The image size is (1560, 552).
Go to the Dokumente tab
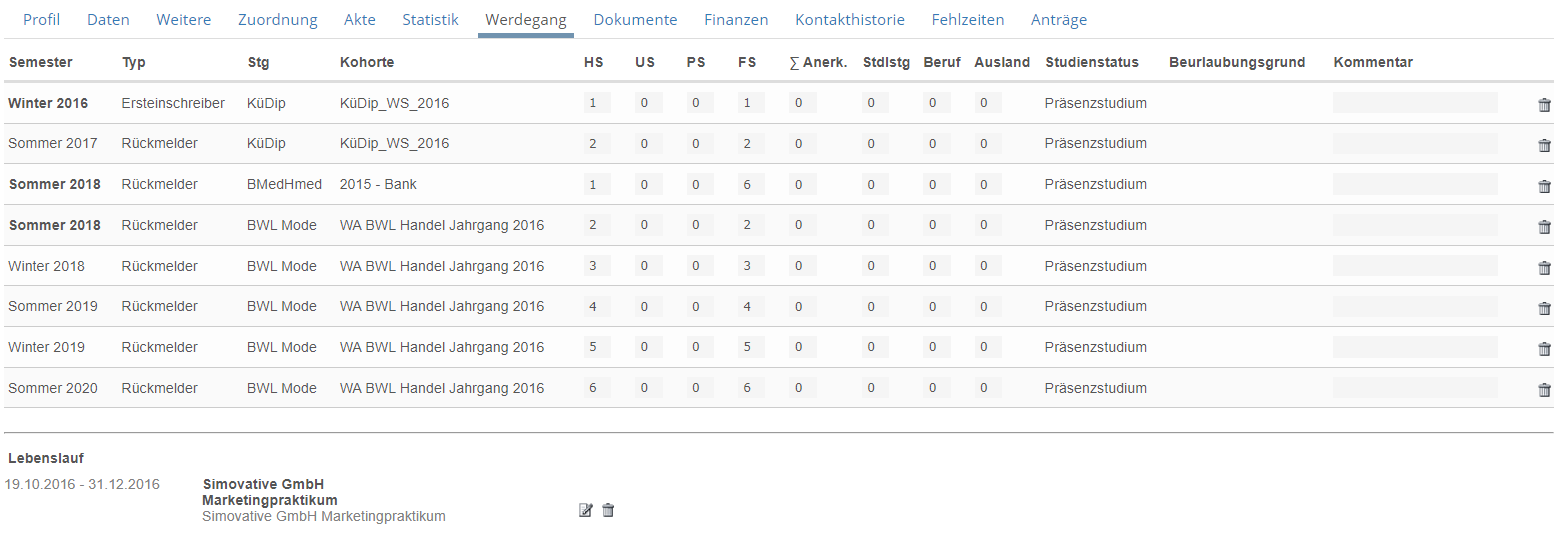635,20
